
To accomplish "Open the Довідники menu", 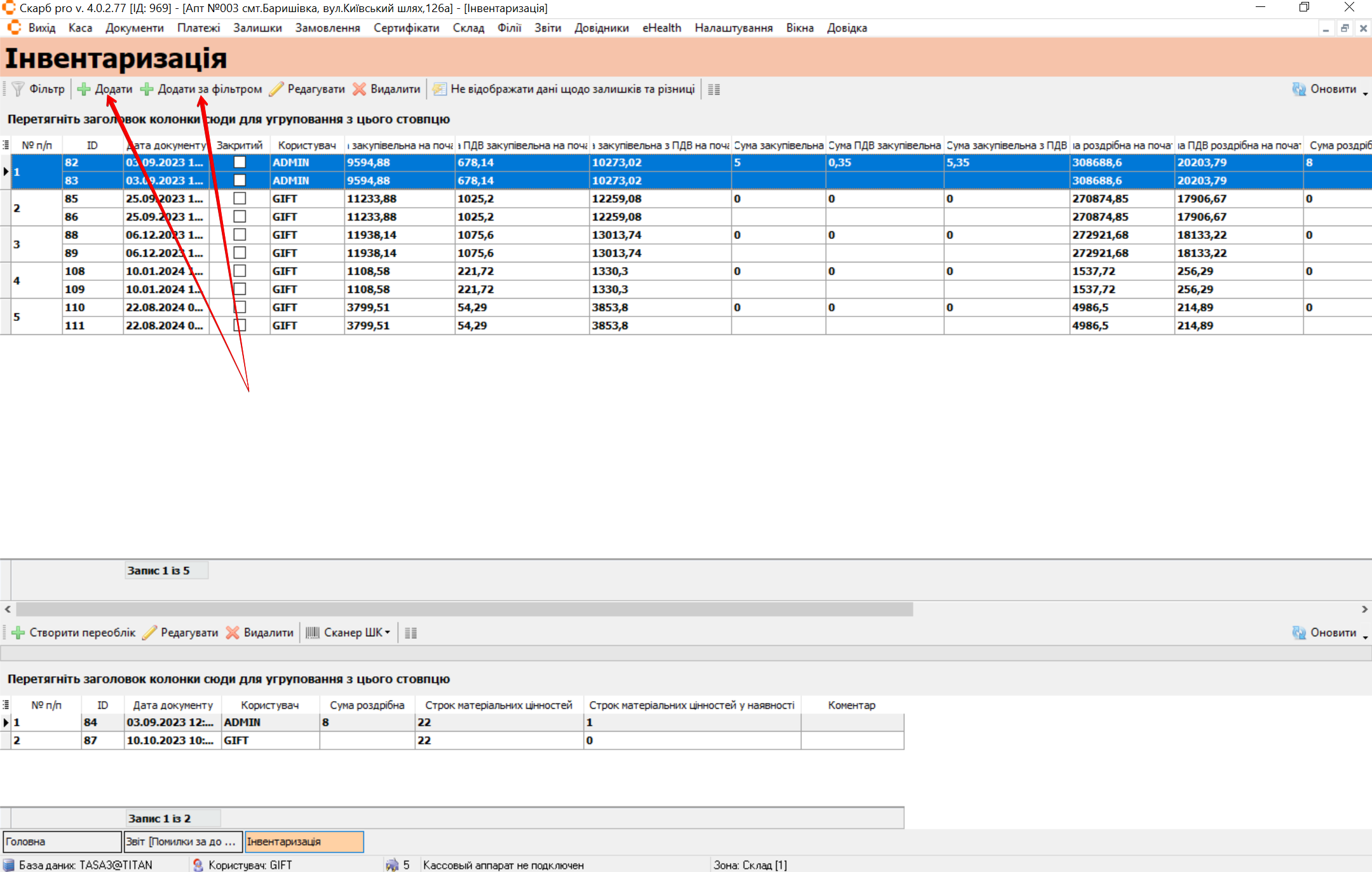I will click(601, 28).
